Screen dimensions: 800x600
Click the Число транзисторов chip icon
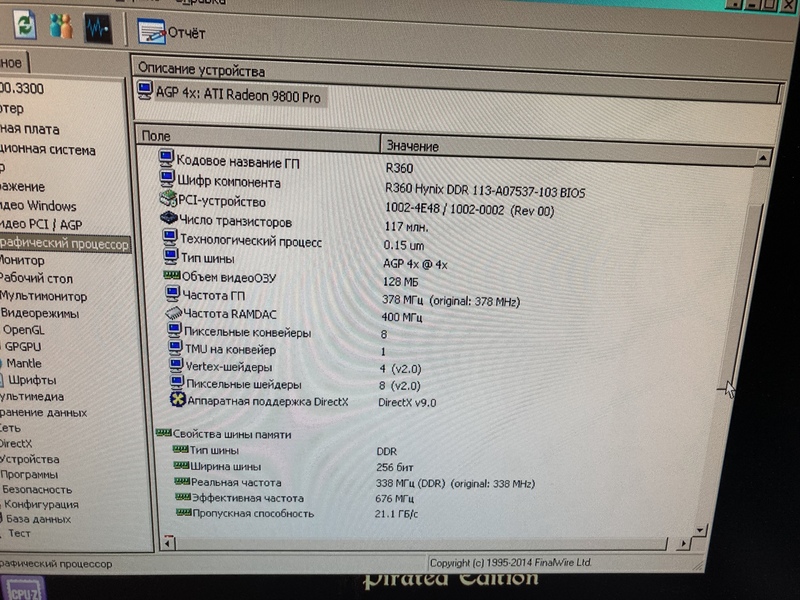tap(169, 218)
